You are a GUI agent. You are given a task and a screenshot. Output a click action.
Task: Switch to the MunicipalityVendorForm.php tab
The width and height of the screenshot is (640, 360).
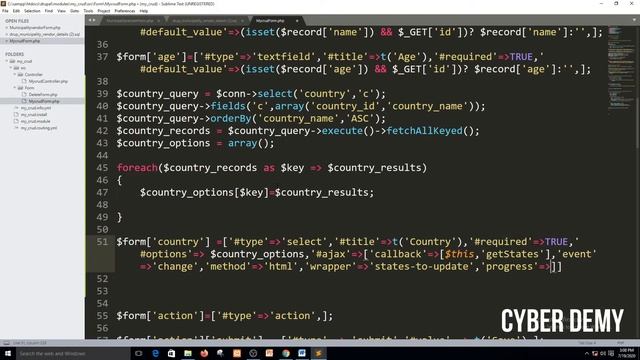click(x=130, y=20)
